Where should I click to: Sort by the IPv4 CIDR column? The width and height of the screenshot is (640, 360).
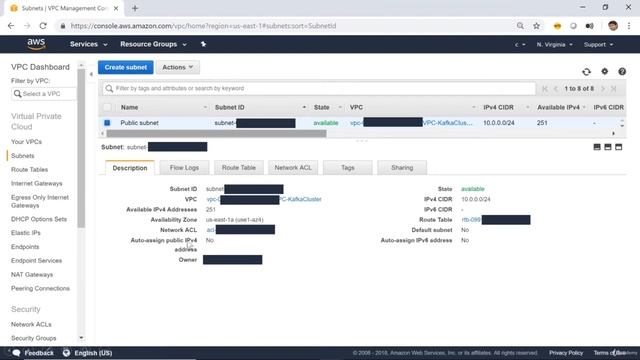(498, 107)
